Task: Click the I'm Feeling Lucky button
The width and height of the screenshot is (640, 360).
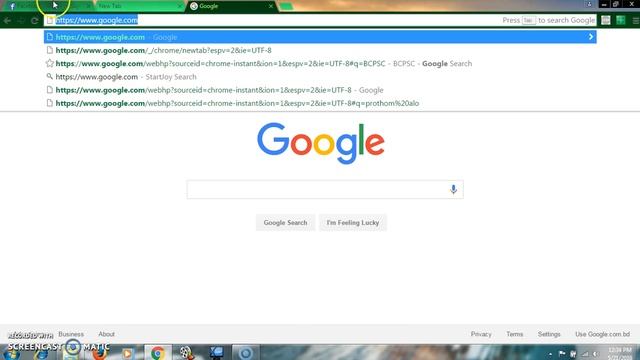Action: point(353,223)
